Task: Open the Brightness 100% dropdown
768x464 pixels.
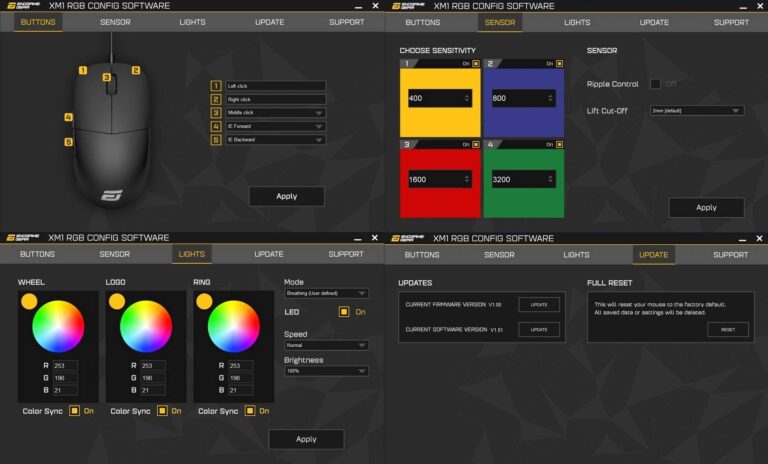Action: point(326,371)
